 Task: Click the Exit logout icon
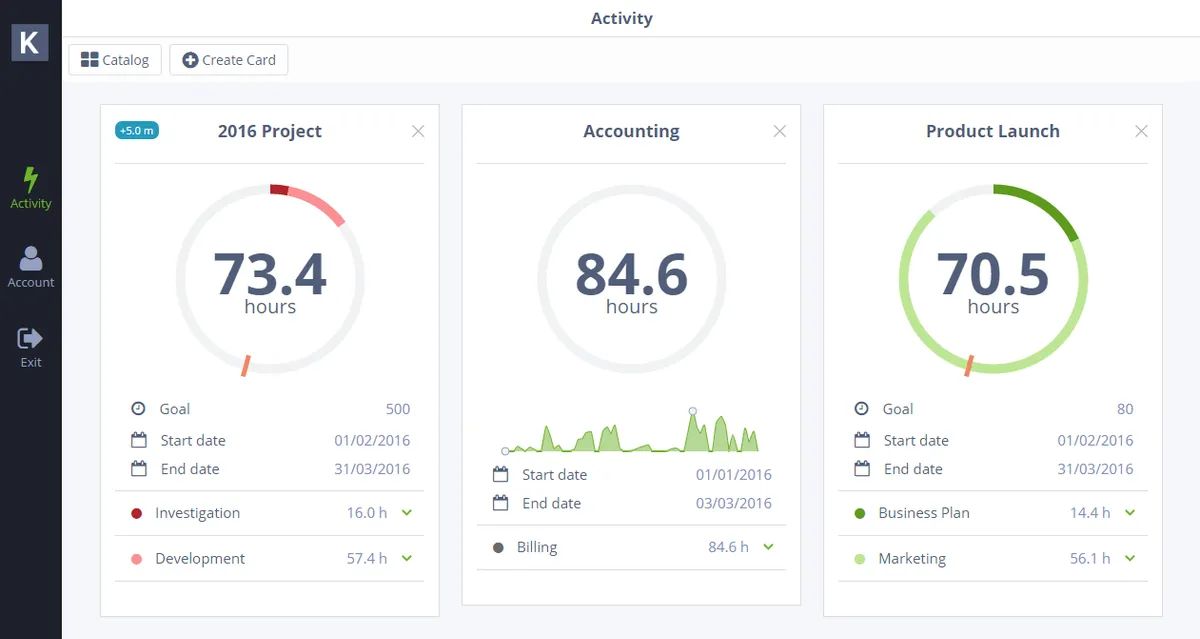(x=30, y=337)
